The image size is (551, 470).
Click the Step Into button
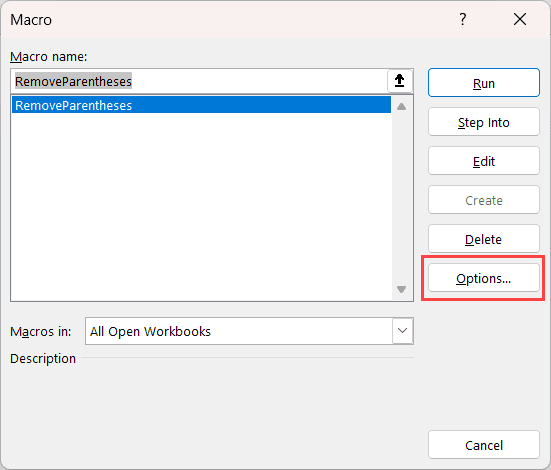click(x=484, y=122)
